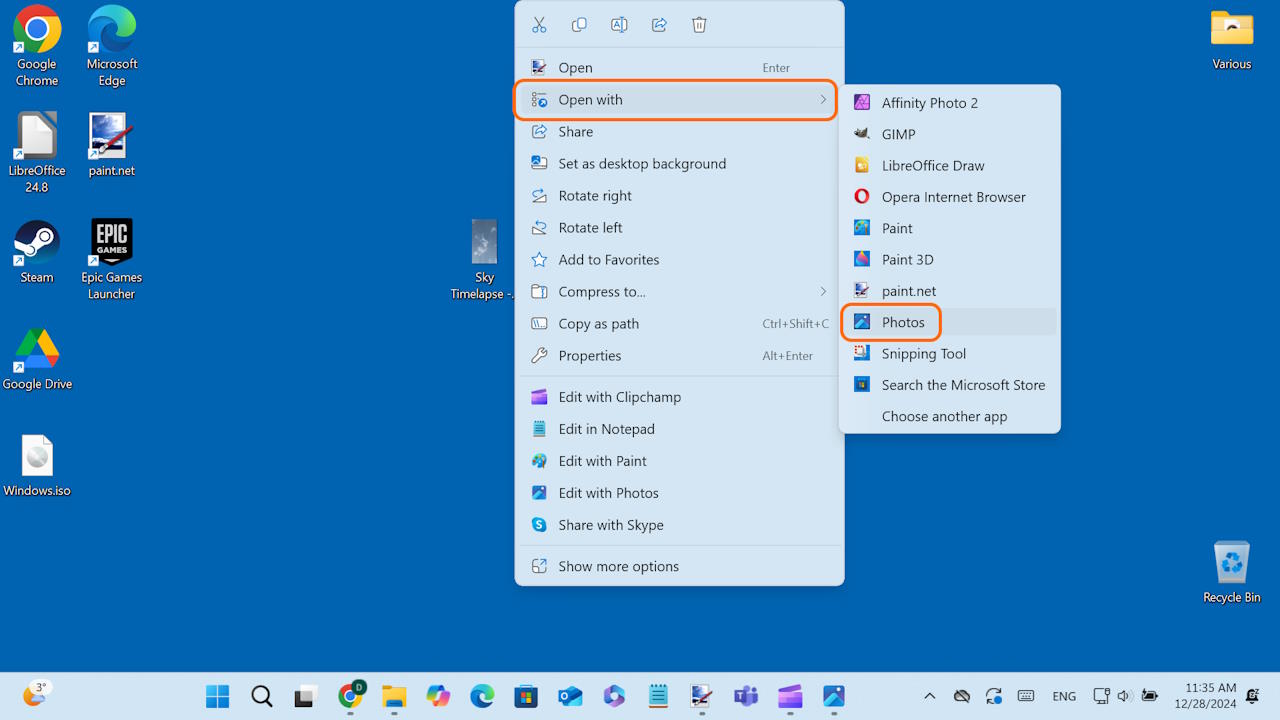Click the Delete trash icon in context menu
The image size is (1280, 720).
tap(699, 25)
